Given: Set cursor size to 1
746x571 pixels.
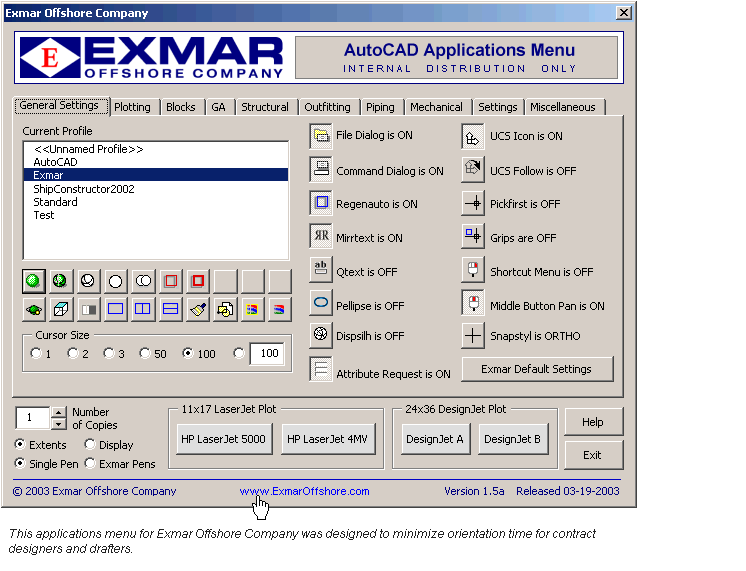Looking at the screenshot, I should tap(36, 353).
